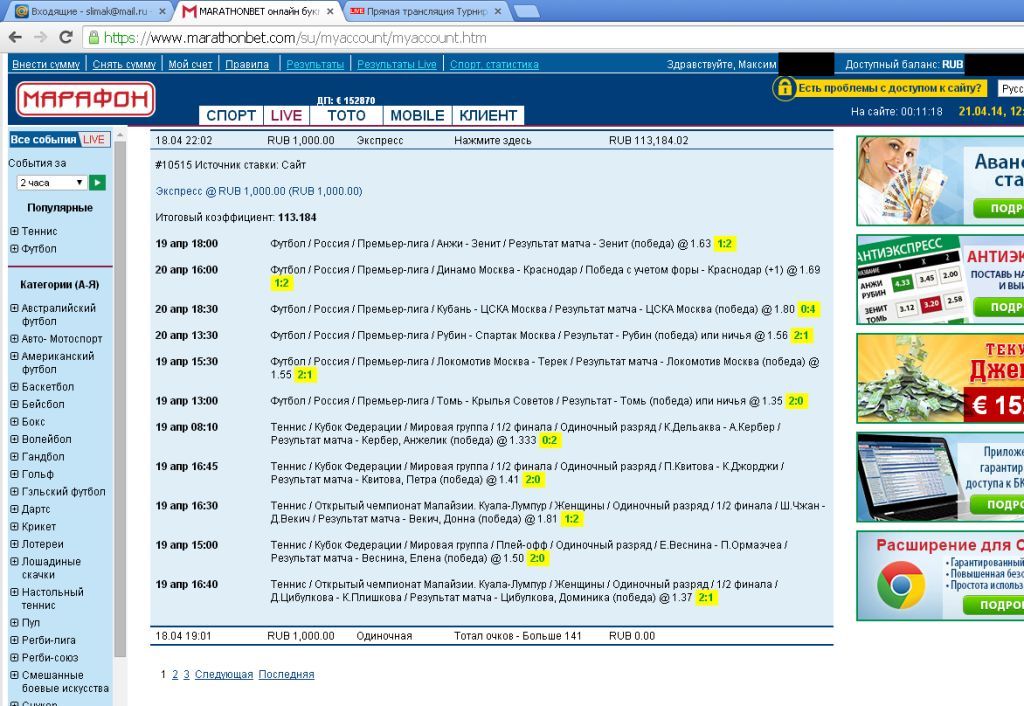Click the Бейсбол category label
Screen dimensions: 1024x706
click(x=42, y=404)
